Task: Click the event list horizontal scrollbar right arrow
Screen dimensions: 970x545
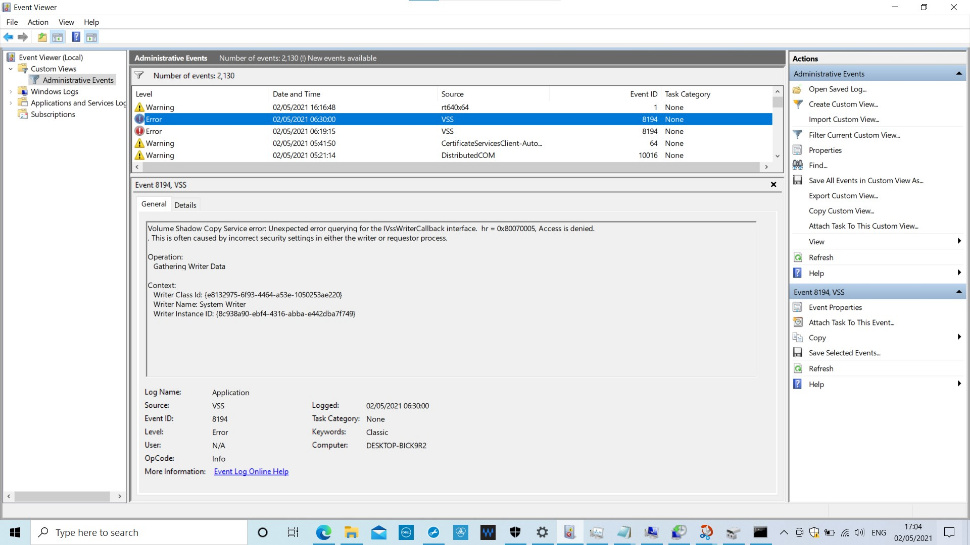Action: pyautogui.click(x=766, y=166)
